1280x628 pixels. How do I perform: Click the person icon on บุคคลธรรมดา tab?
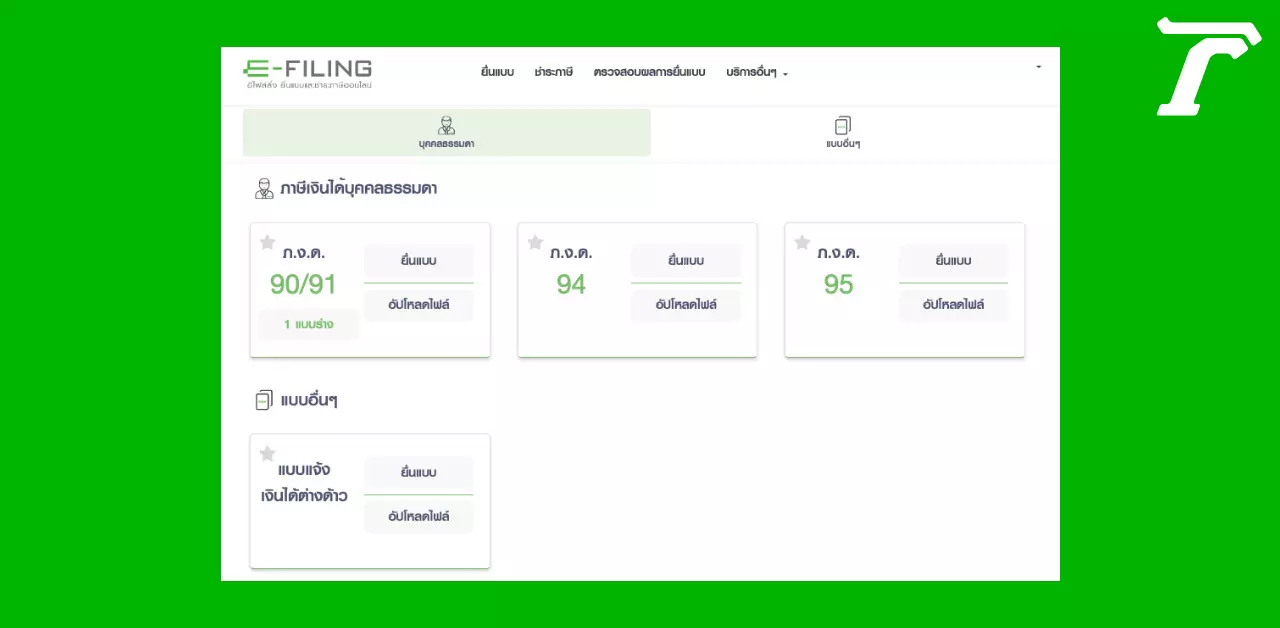coord(446,125)
